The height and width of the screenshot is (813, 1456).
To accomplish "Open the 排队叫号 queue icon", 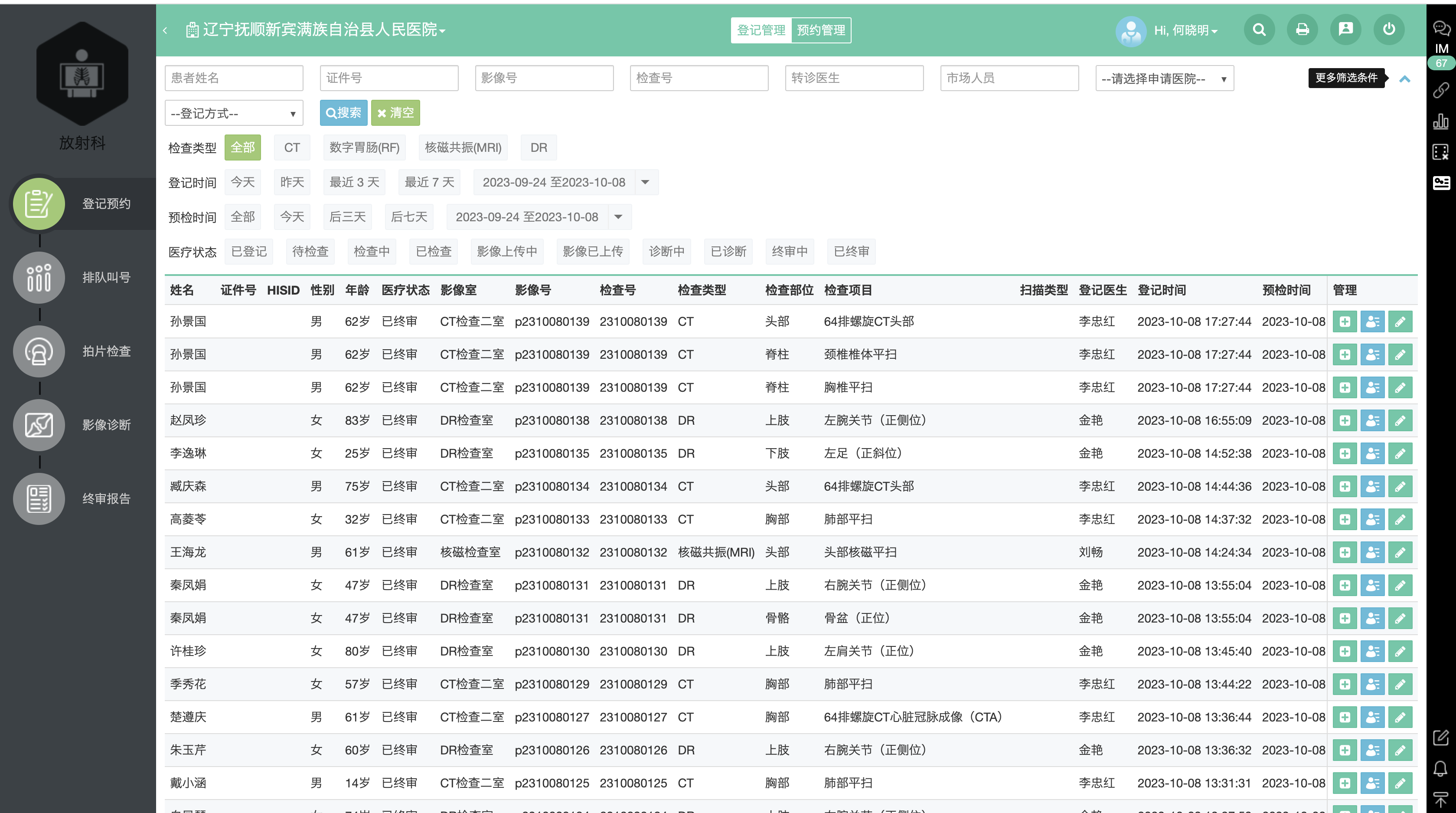I will tap(39, 278).
